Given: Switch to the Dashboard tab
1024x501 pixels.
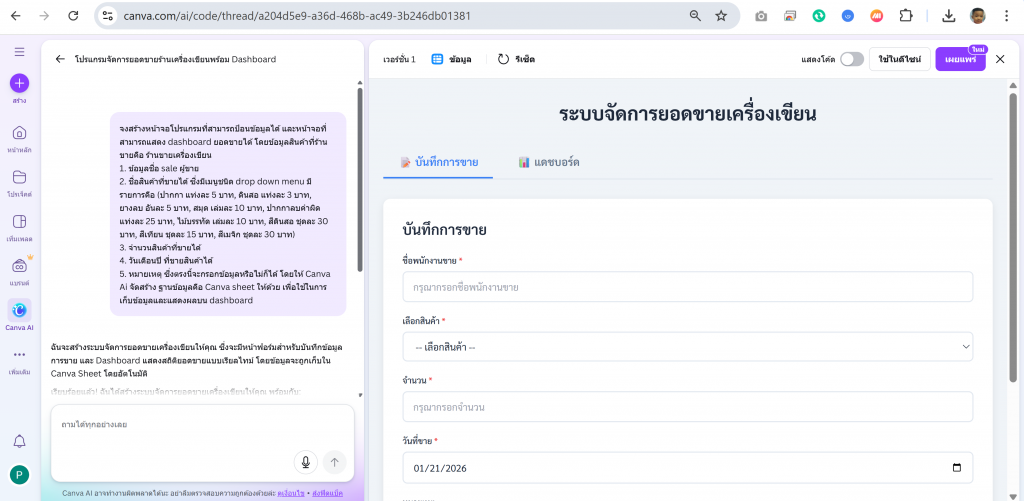Looking at the screenshot, I should 549,162.
